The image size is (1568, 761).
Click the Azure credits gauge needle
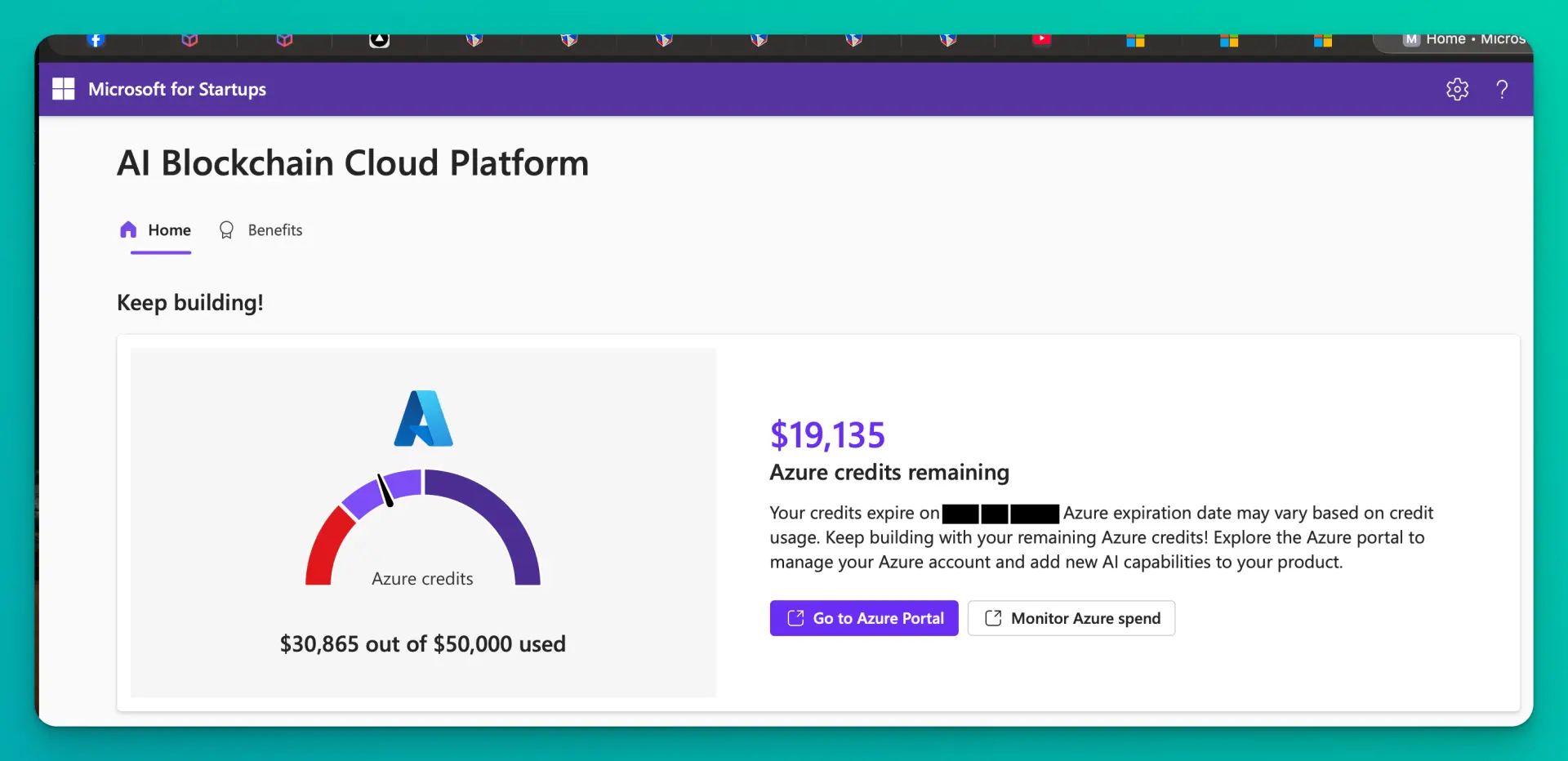[x=385, y=491]
